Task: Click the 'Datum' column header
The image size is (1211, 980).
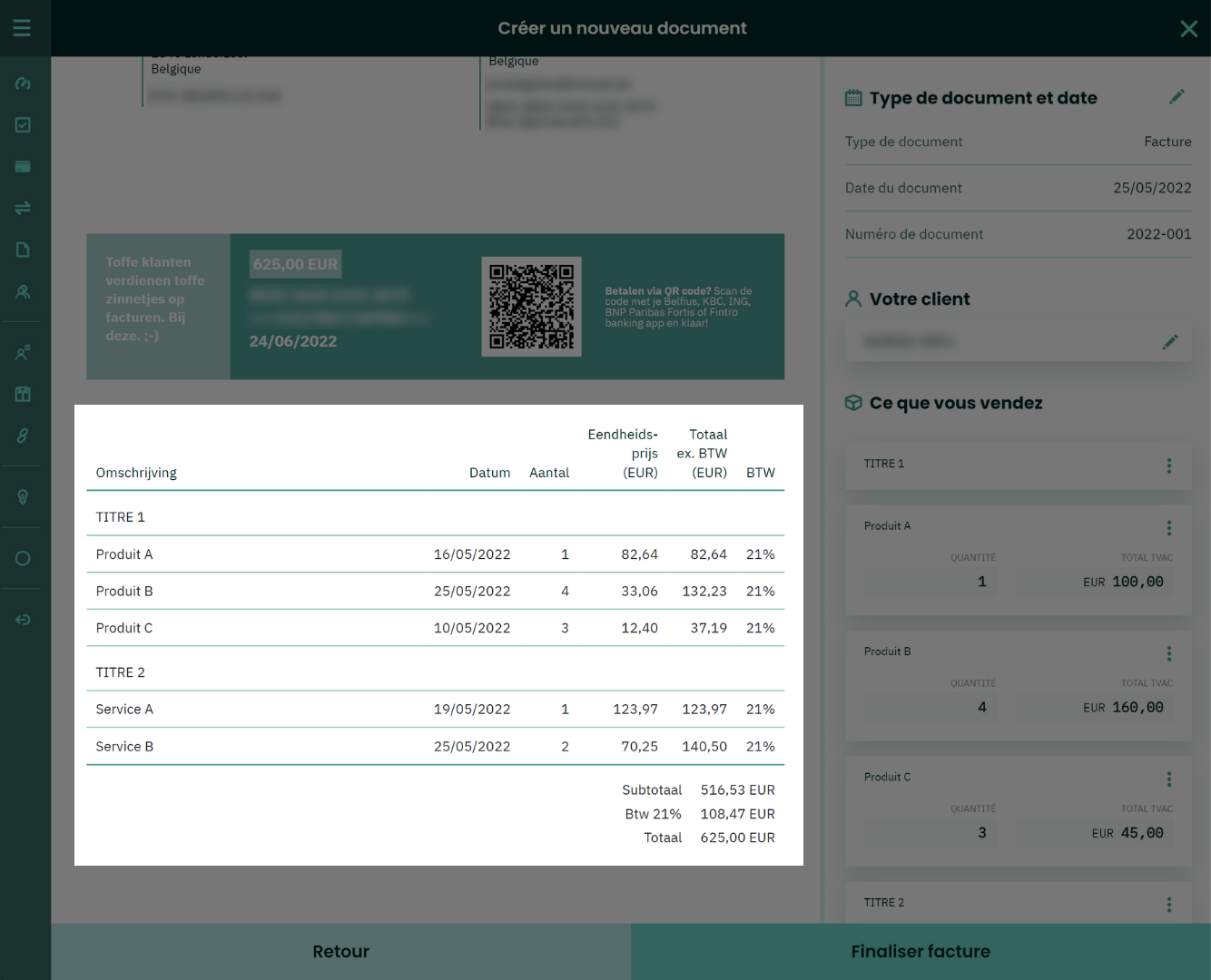Action: 489,473
